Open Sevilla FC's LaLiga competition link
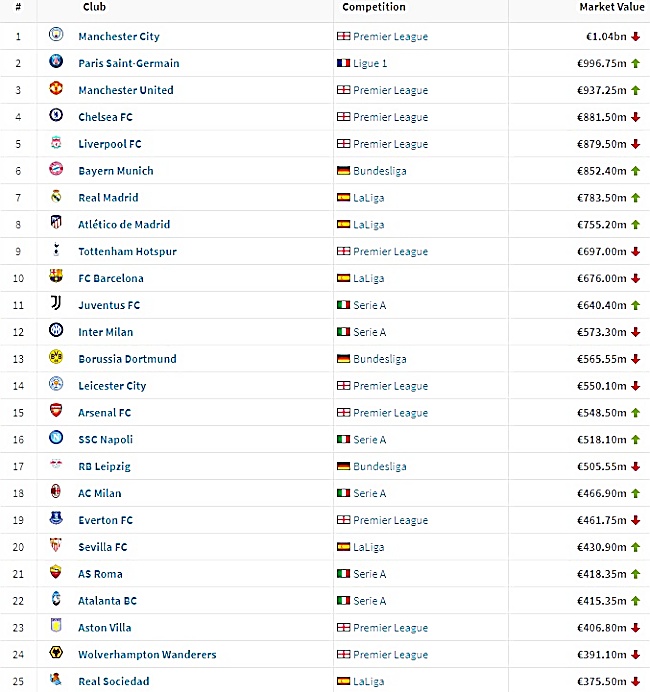The width and height of the screenshot is (650, 692). tap(369, 547)
